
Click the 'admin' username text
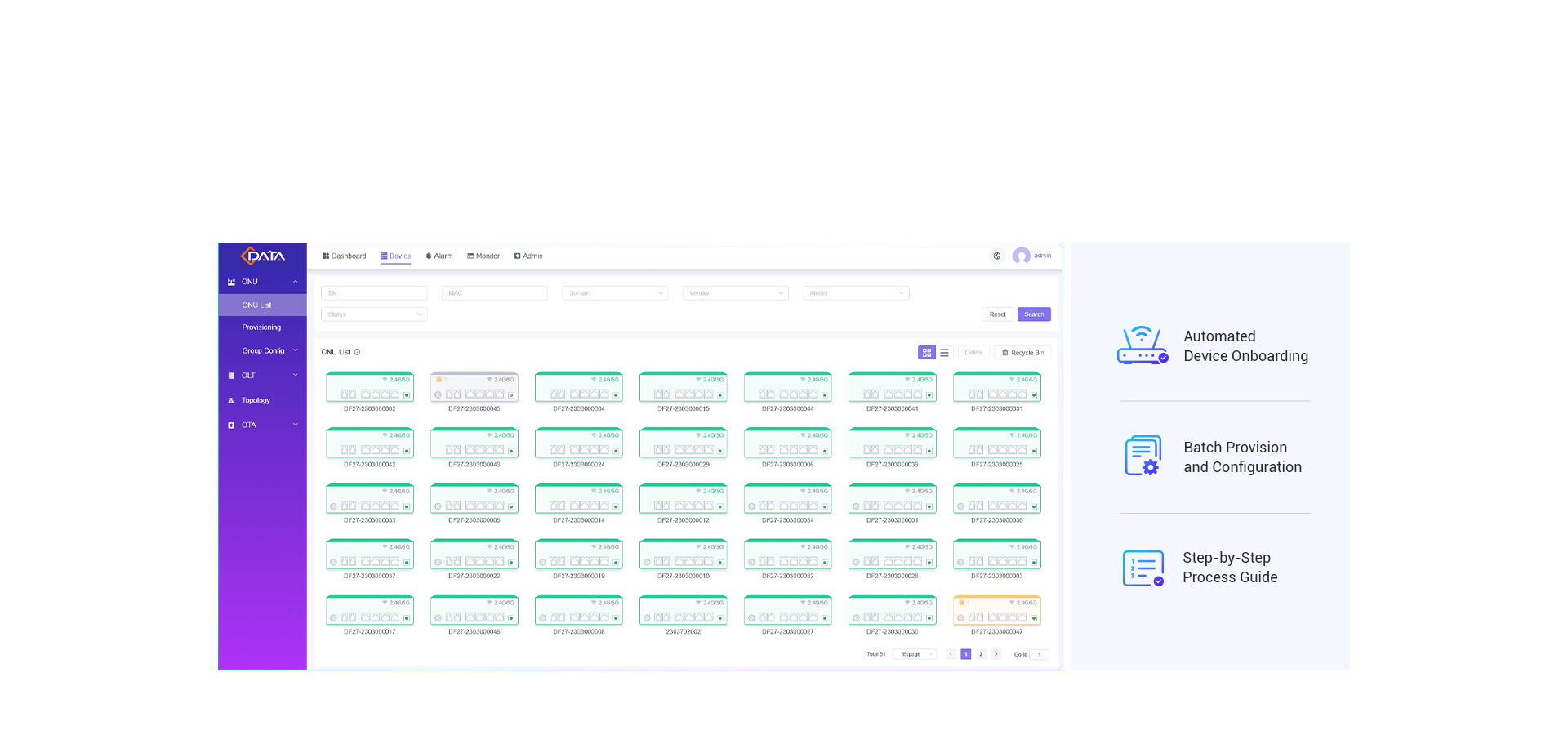point(1042,256)
